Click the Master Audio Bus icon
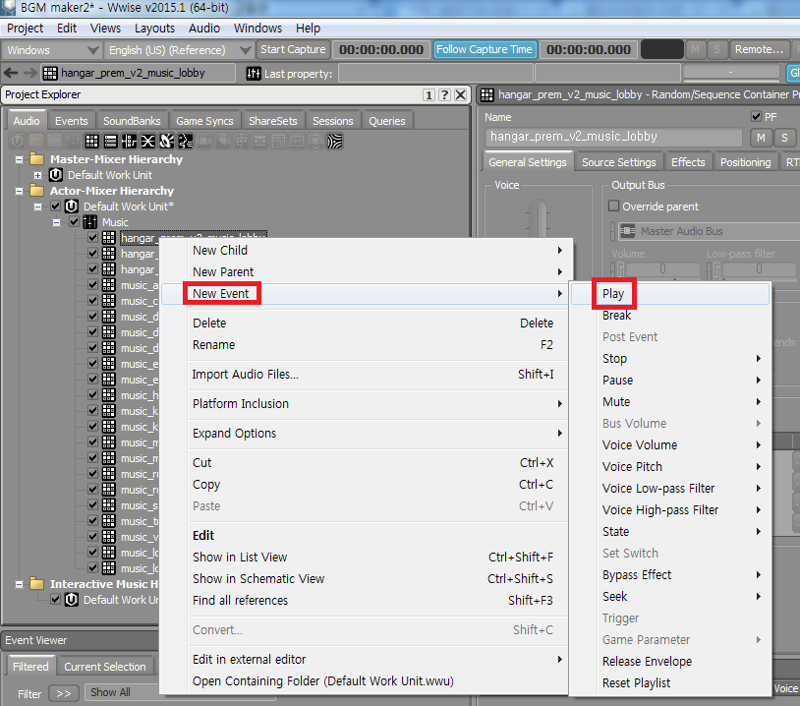This screenshot has height=706, width=800. coord(627,231)
